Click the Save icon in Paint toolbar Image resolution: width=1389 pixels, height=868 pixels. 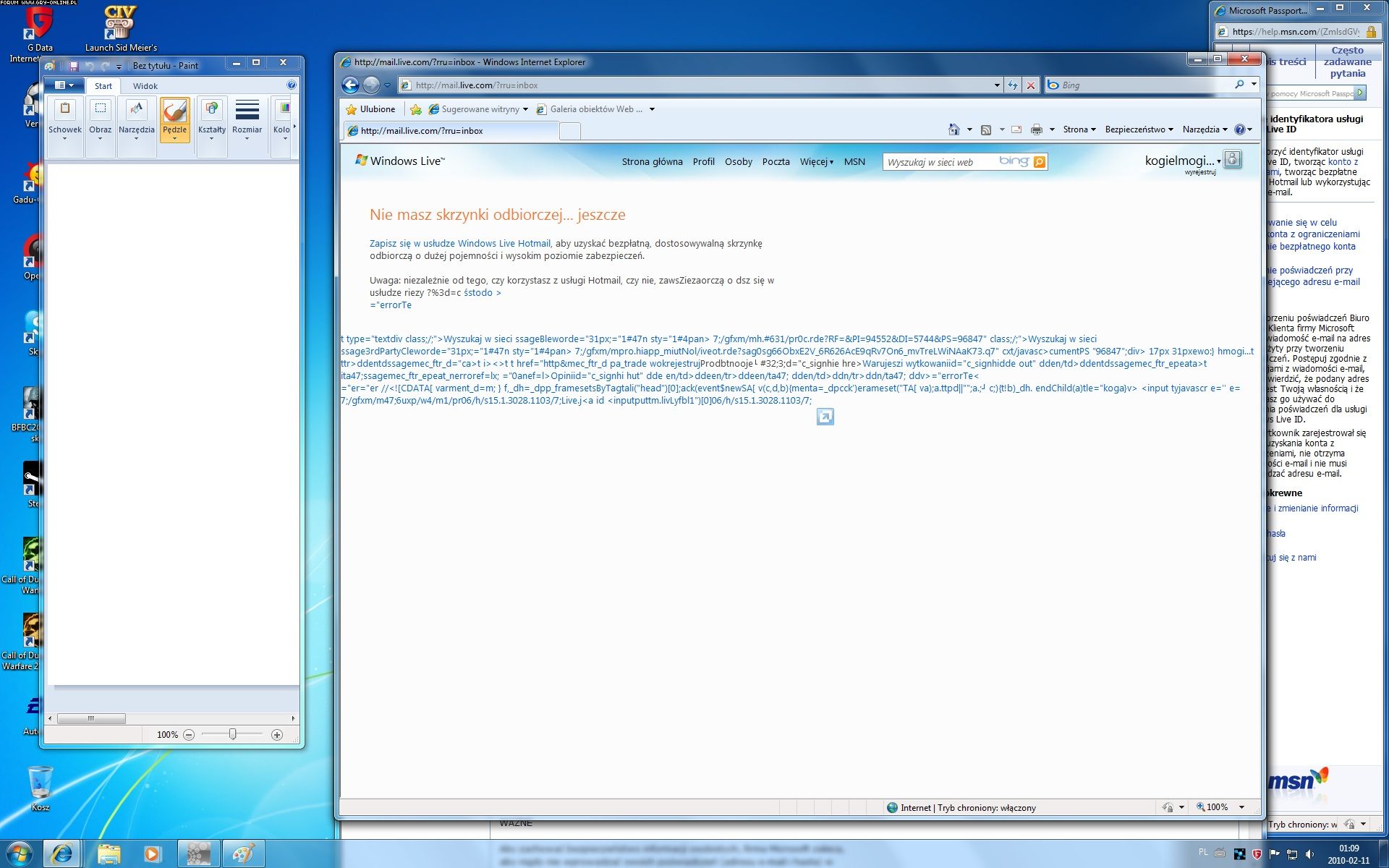pyautogui.click(x=74, y=66)
